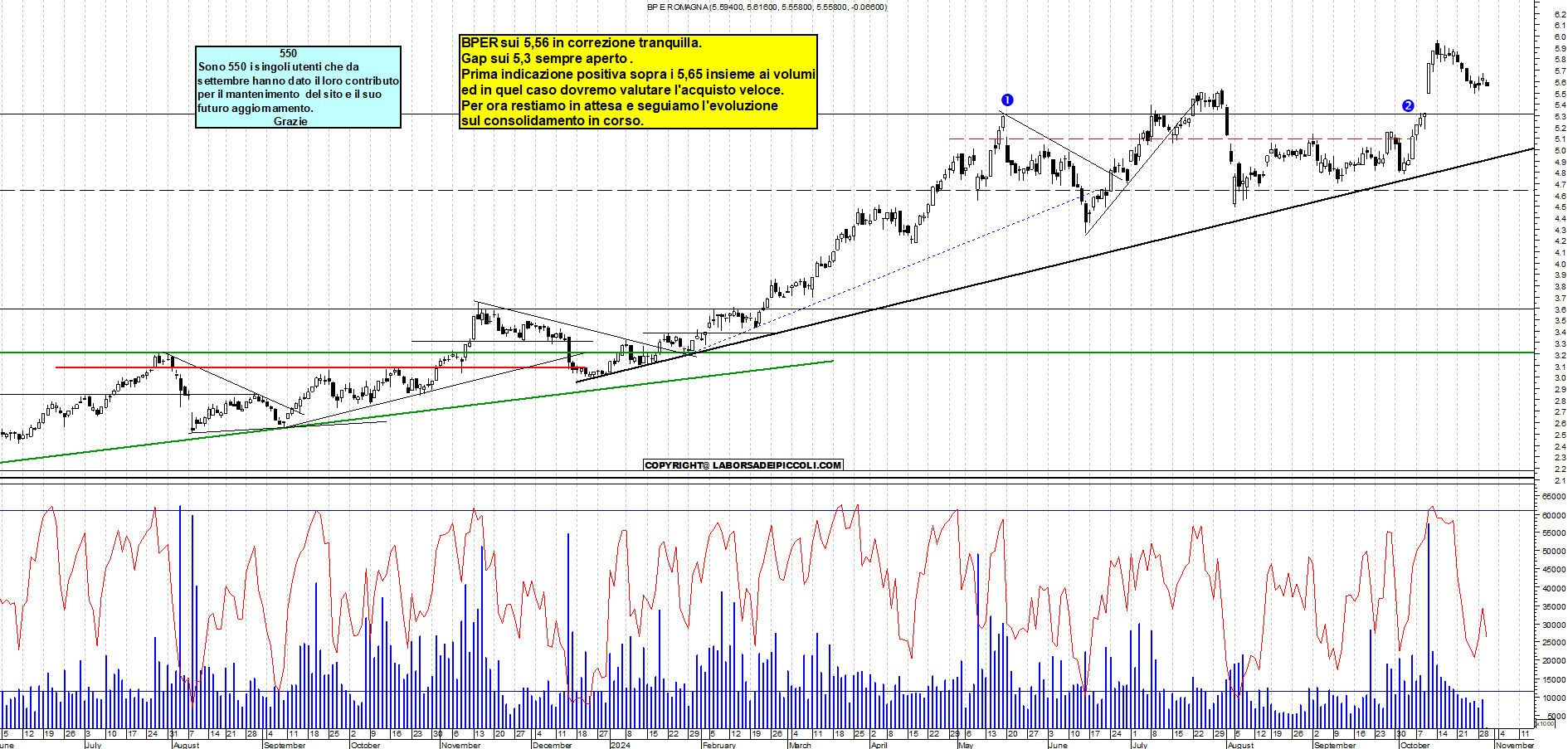Click the 3.6 price scale label

coord(1560,309)
